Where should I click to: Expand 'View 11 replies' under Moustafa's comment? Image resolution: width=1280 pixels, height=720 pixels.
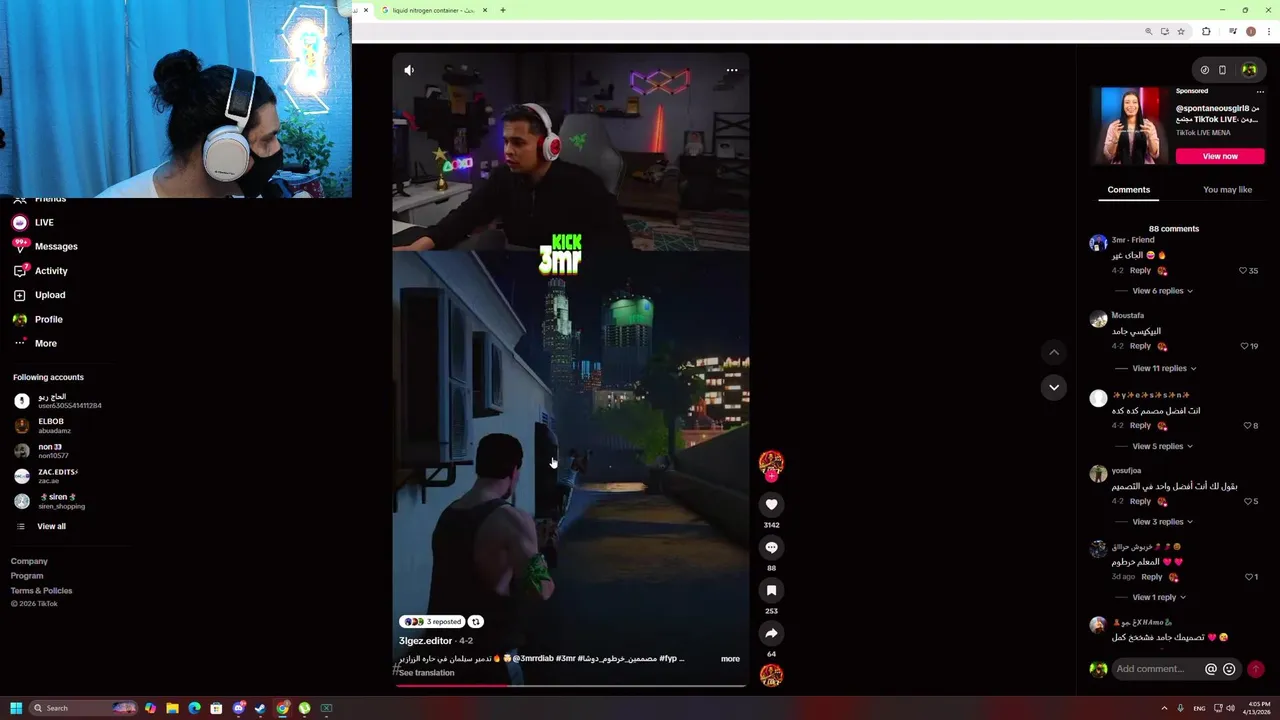pos(1164,369)
